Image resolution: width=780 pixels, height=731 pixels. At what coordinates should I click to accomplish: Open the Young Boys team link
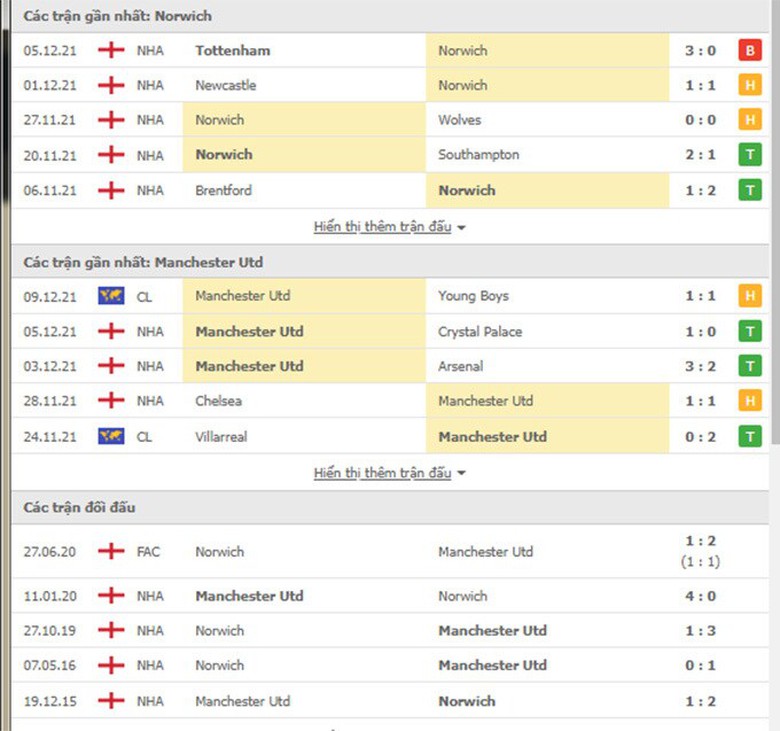[473, 297]
